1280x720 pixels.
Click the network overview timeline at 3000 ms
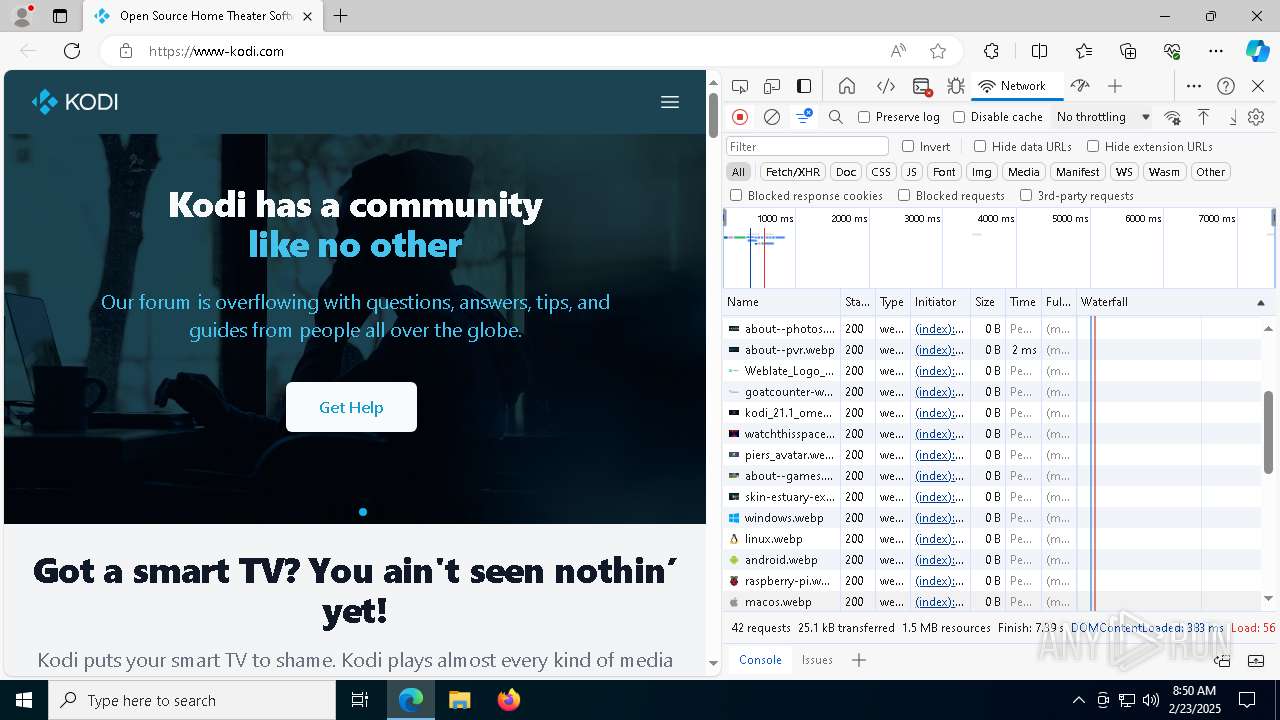(922, 218)
